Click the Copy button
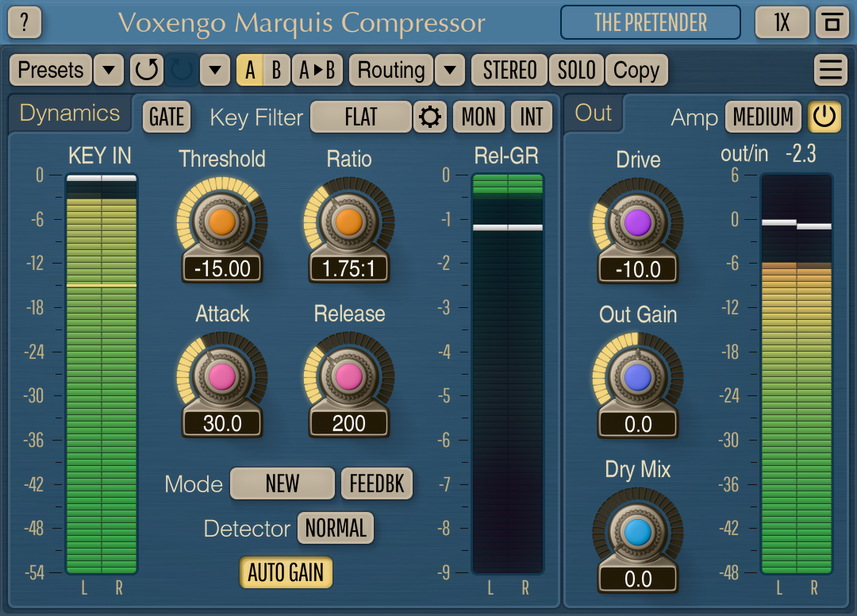 636,70
